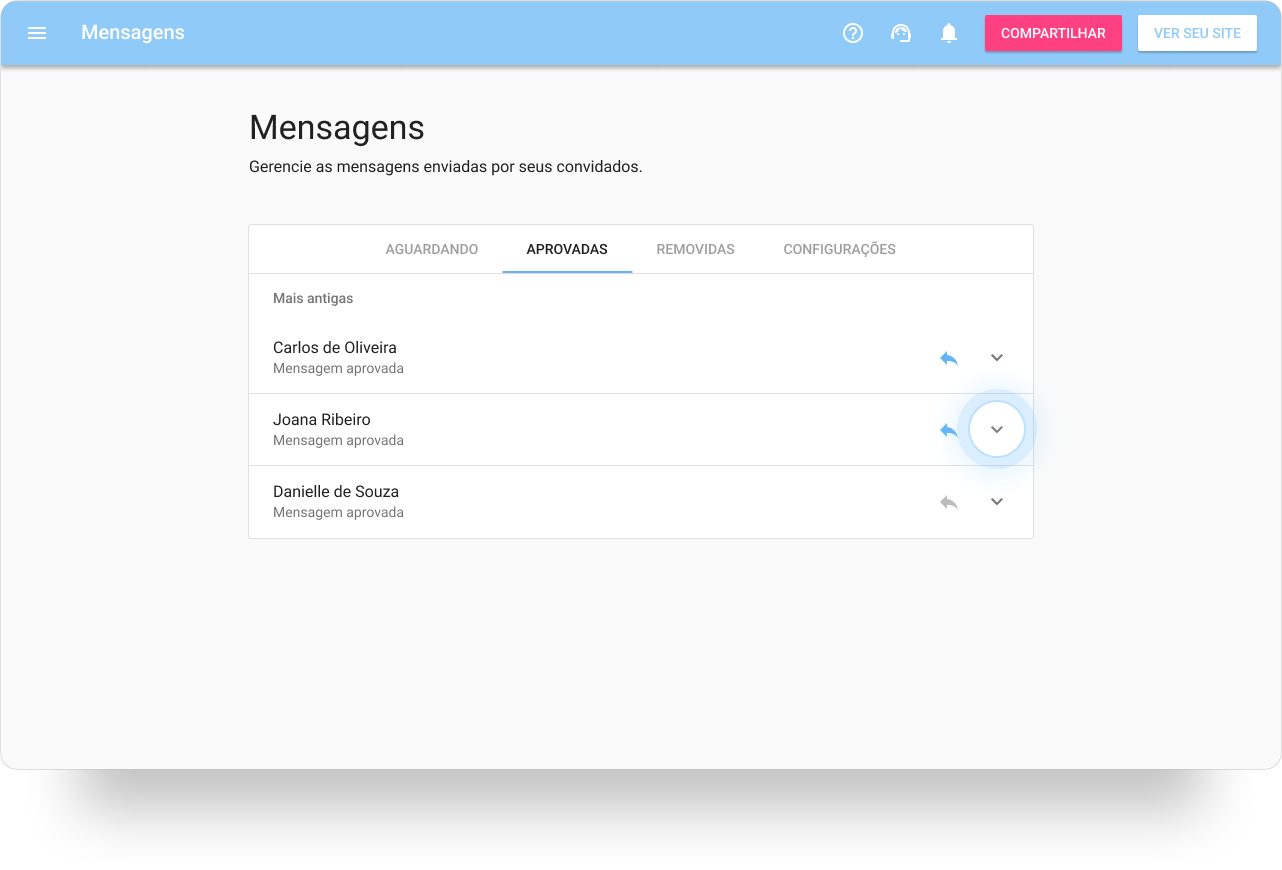Switch to the Aguardando tab
This screenshot has height=870, width=1282.
pyautogui.click(x=432, y=249)
